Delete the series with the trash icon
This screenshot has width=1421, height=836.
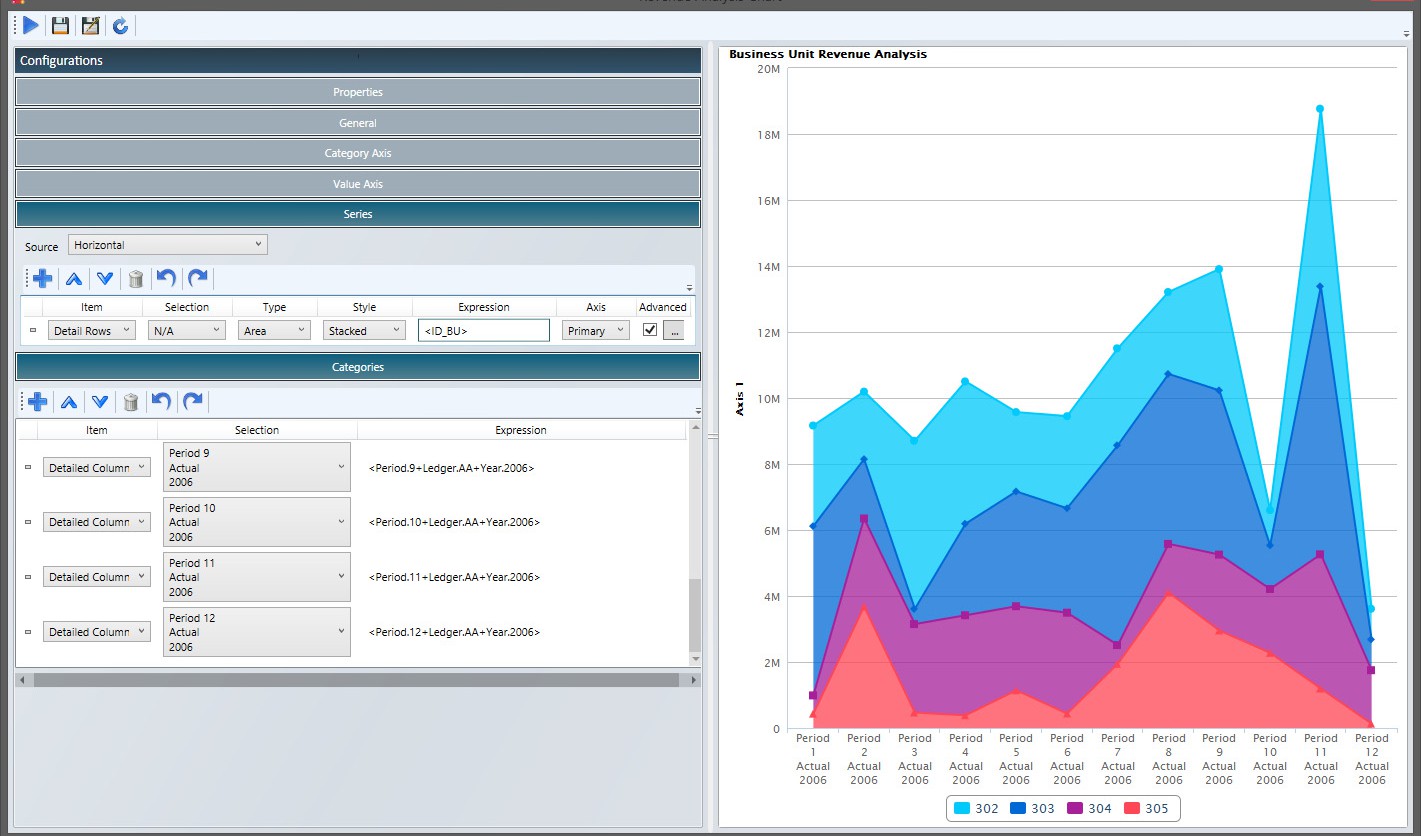(136, 279)
